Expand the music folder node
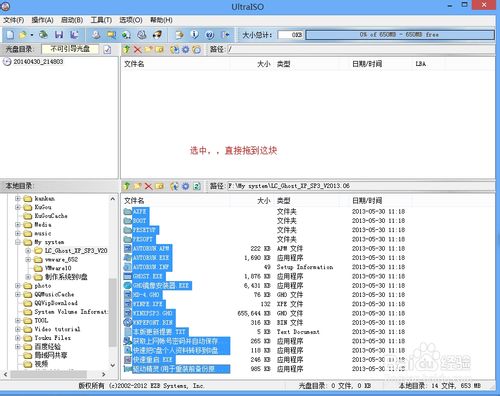This screenshot has width=500, height=396. tap(18, 233)
